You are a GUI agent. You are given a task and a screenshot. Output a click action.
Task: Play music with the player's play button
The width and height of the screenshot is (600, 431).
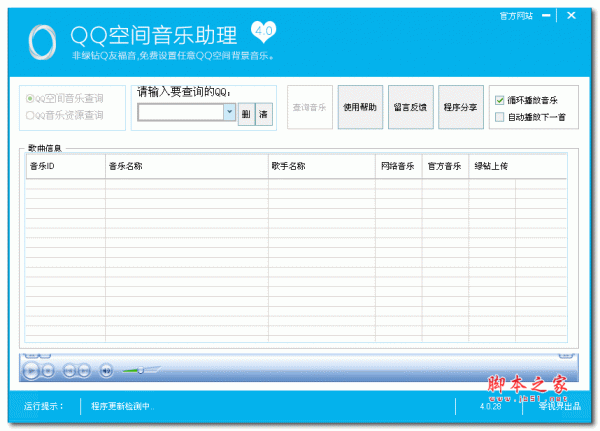click(31, 371)
